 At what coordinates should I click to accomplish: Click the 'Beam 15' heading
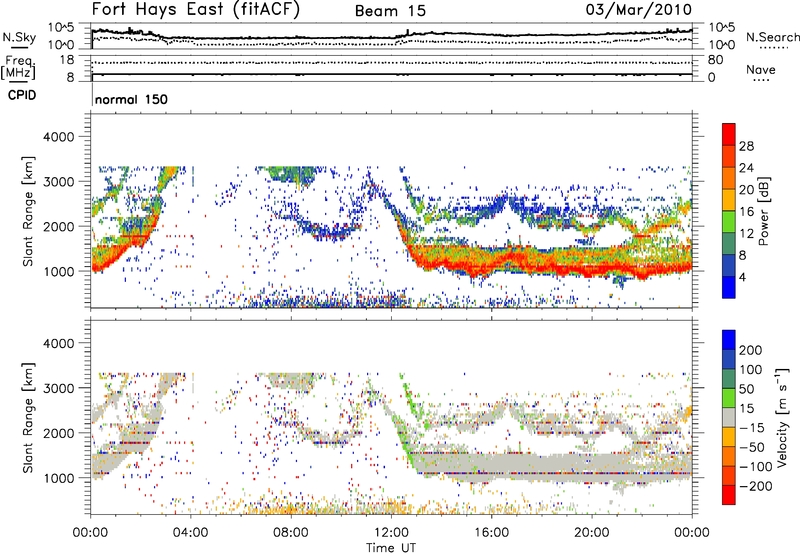pyautogui.click(x=390, y=11)
